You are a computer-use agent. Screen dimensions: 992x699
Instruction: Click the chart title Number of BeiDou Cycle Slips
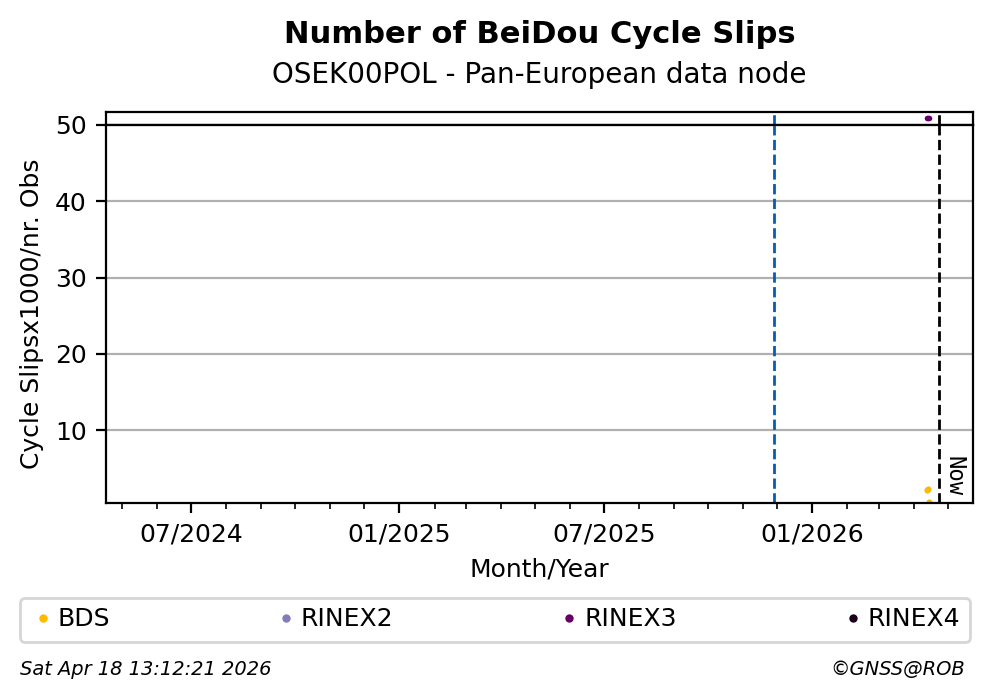(539, 33)
